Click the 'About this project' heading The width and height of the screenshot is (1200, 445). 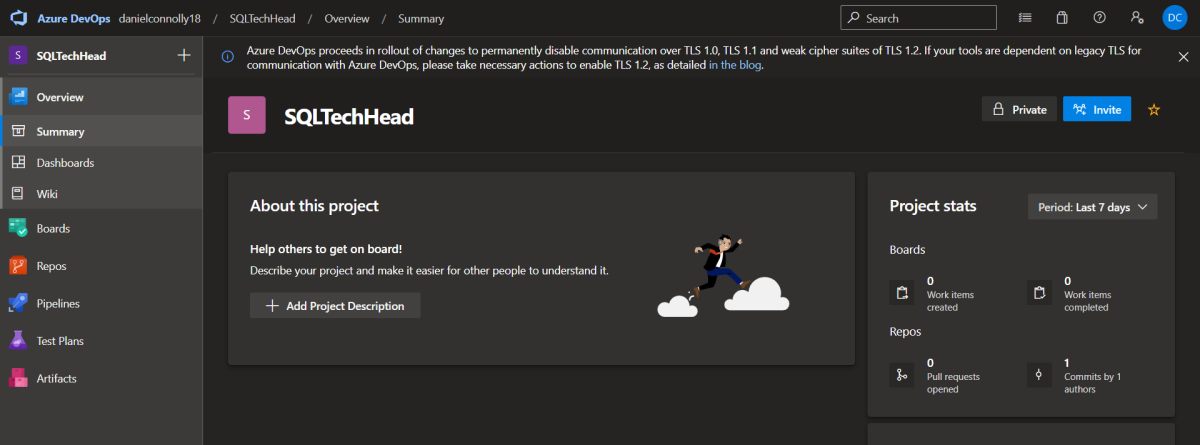point(314,206)
